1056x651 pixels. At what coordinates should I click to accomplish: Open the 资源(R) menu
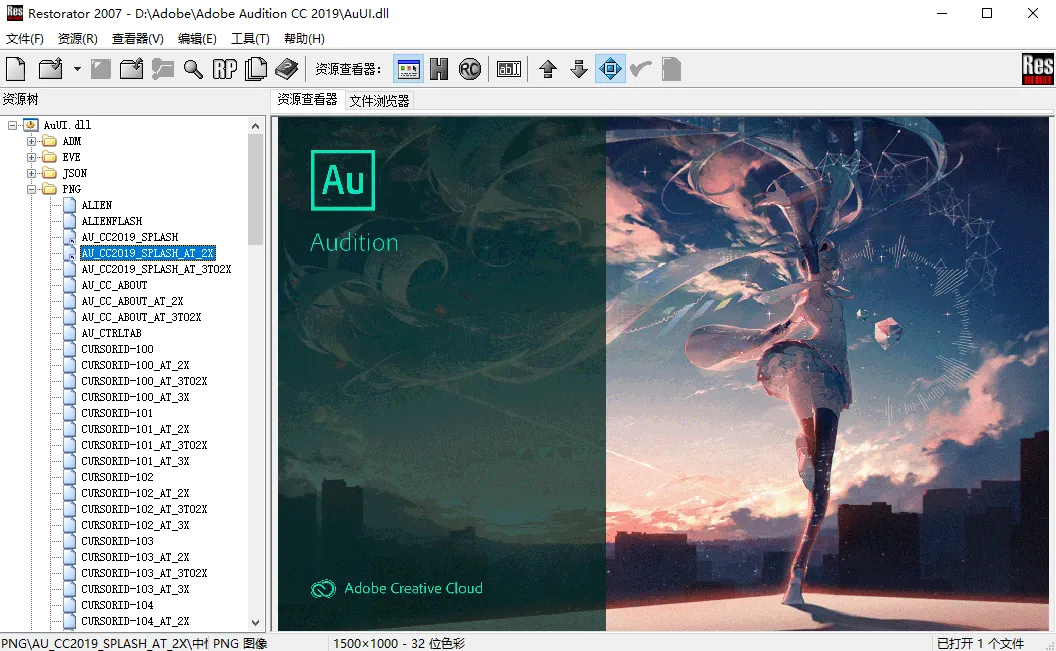[x=77, y=38]
